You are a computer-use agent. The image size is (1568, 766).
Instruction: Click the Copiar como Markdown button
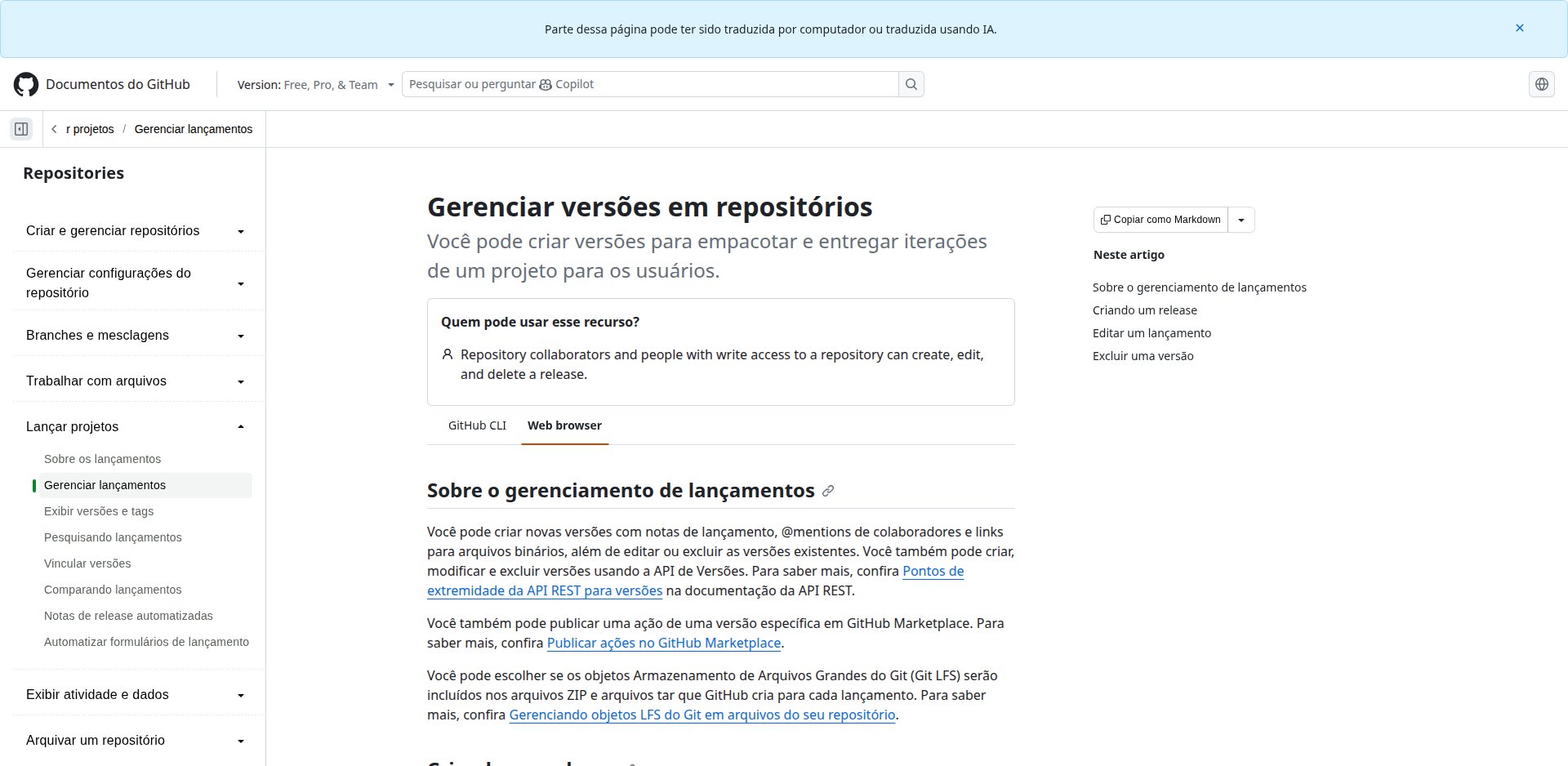click(1160, 220)
